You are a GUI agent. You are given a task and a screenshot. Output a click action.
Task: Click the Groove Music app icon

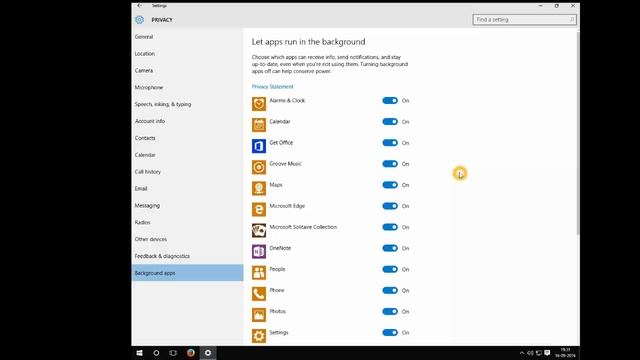[x=259, y=167]
